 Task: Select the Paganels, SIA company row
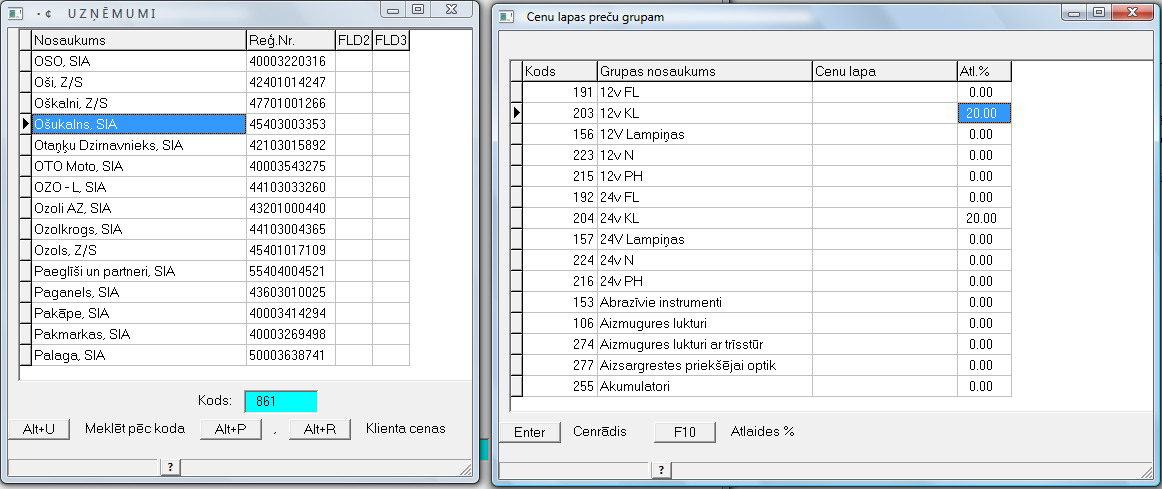tap(138, 292)
